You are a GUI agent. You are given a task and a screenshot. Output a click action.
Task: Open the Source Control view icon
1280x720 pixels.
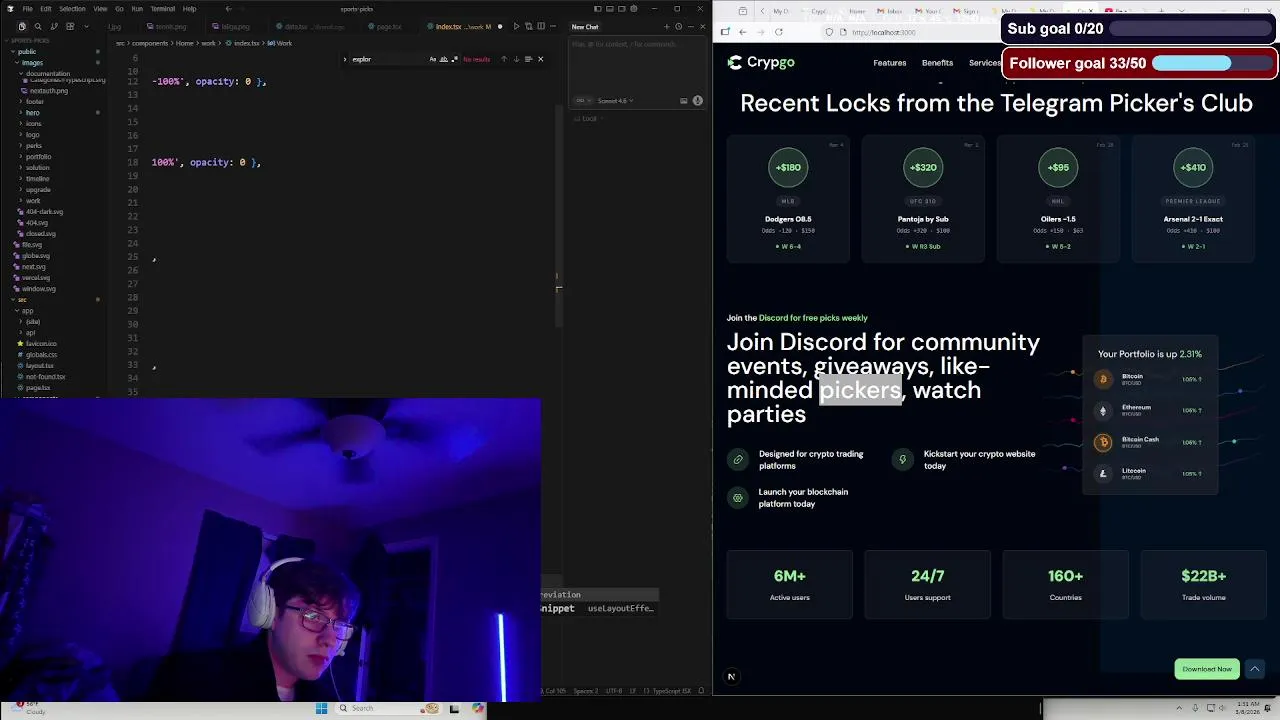[54, 26]
